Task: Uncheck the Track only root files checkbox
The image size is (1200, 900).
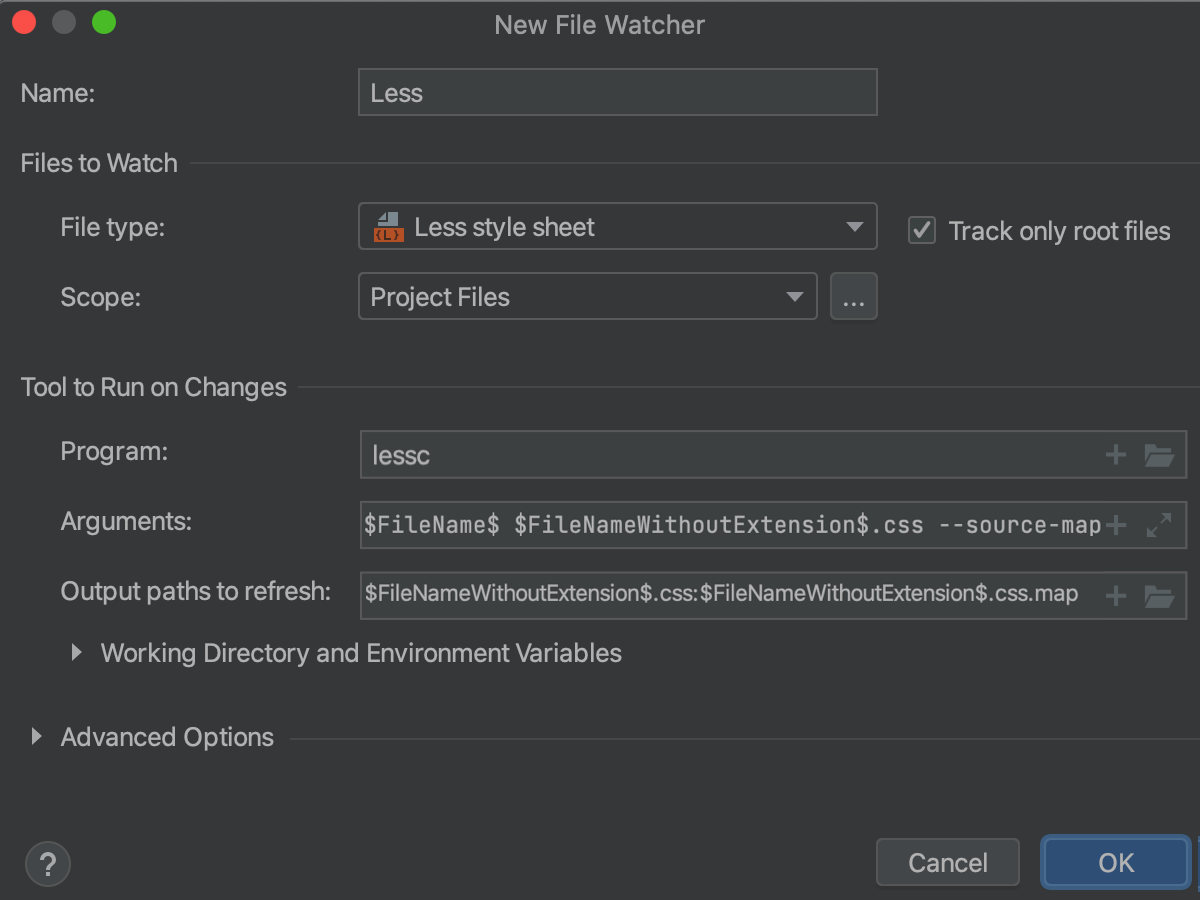Action: [920, 230]
